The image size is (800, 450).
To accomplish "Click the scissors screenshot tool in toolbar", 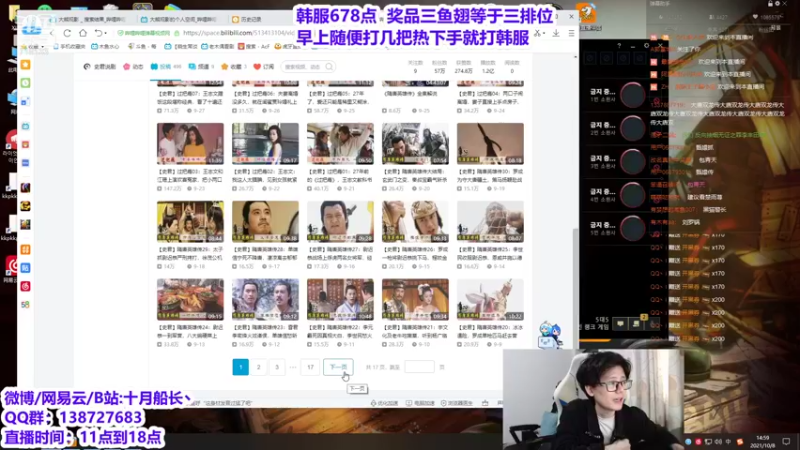I will pyautogui.click(x=538, y=33).
